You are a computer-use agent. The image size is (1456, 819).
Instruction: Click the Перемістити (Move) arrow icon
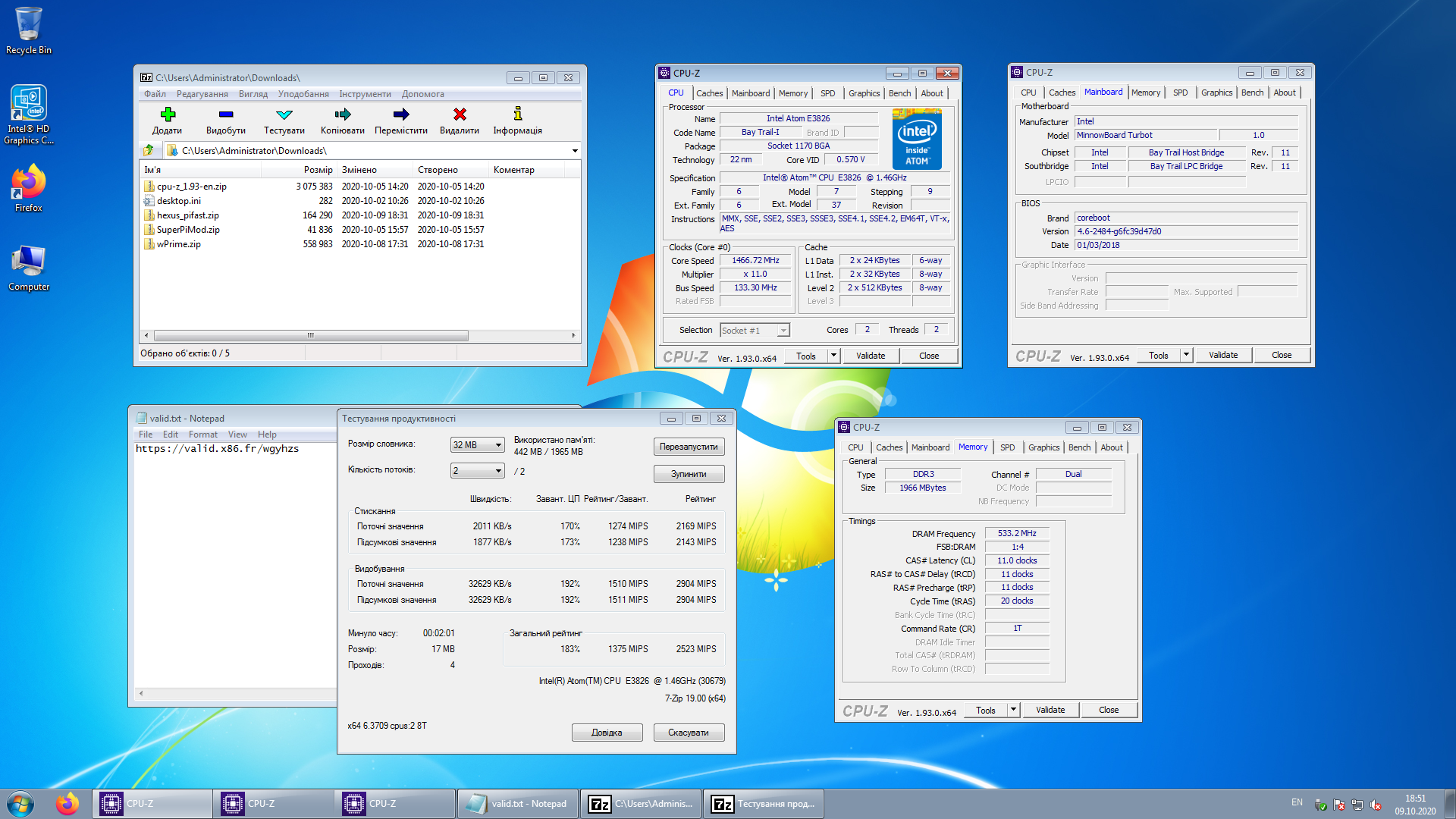401,115
